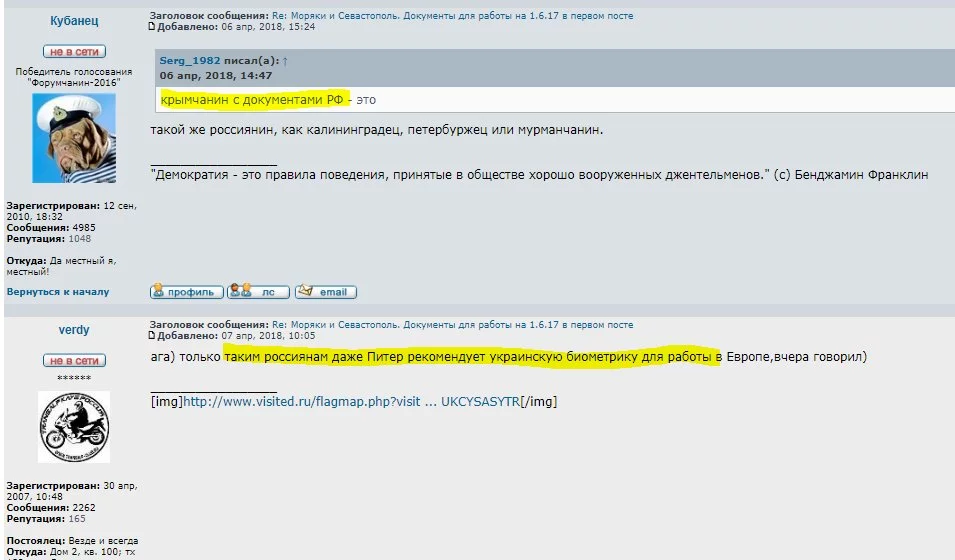This screenshot has height=560, width=955.
Task: Click post icon beside 07 апр 2018 date
Action: click(152, 336)
